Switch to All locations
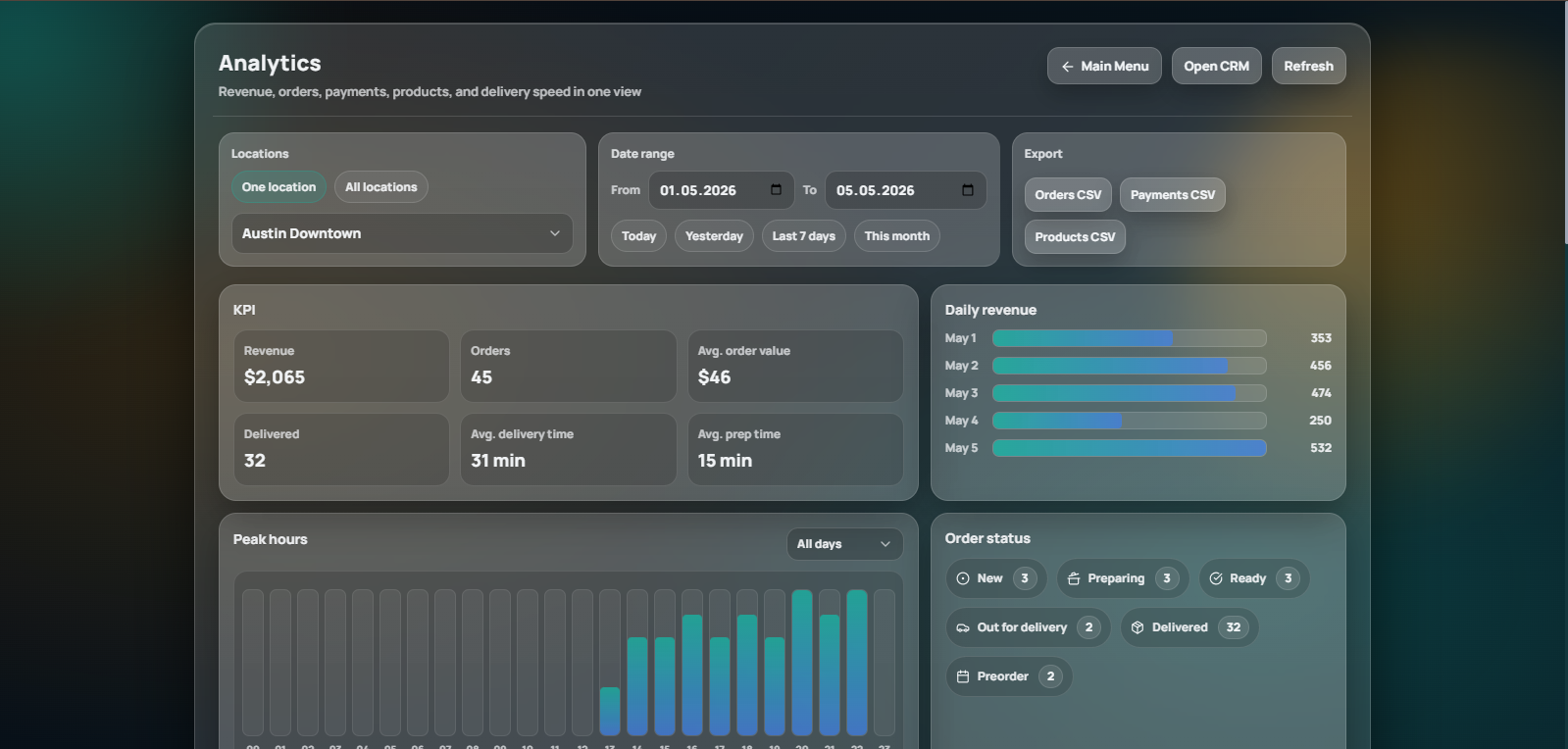This screenshot has width=1568, height=749. coord(380,187)
